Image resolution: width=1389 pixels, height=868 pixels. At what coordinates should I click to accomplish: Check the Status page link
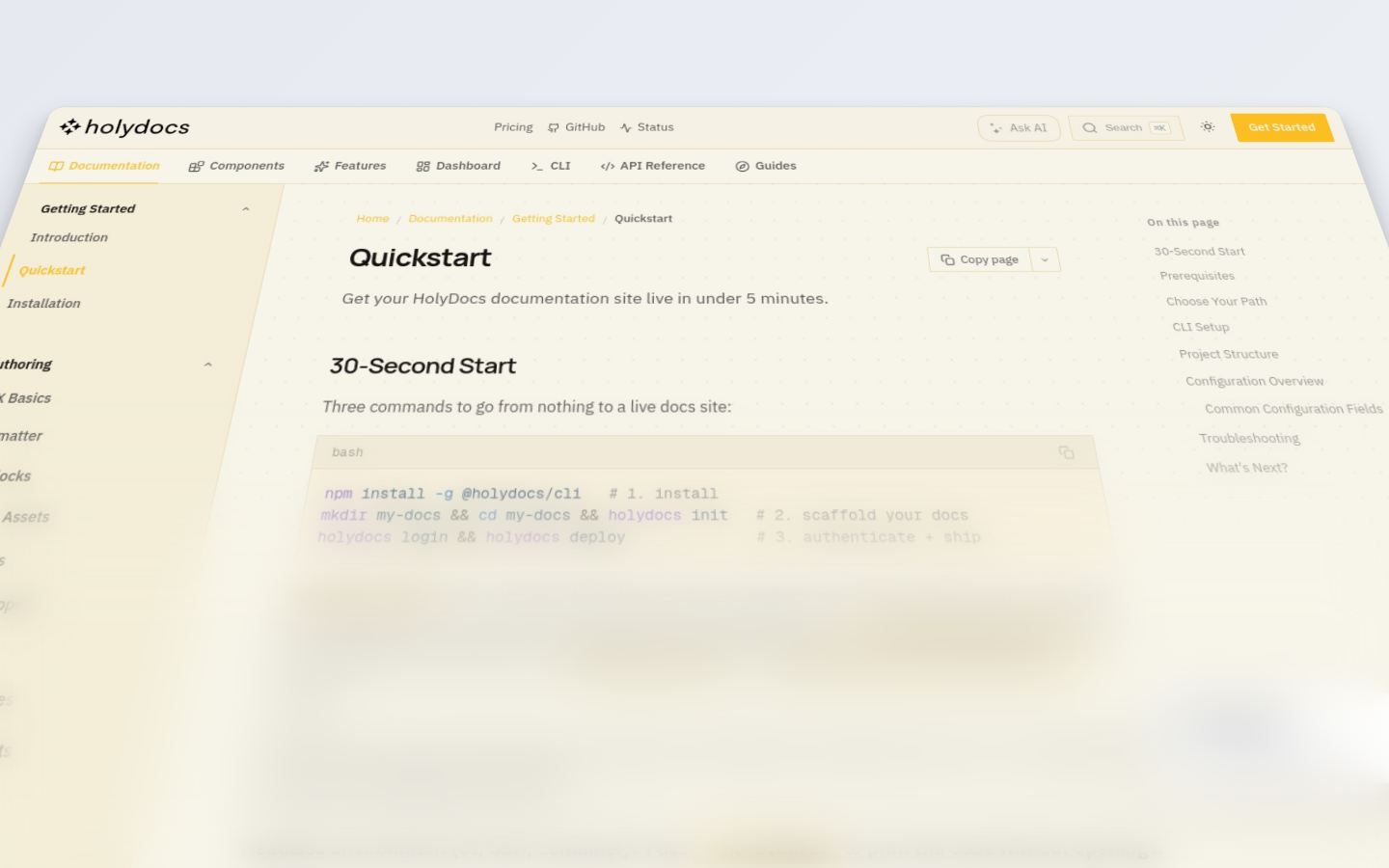(647, 127)
